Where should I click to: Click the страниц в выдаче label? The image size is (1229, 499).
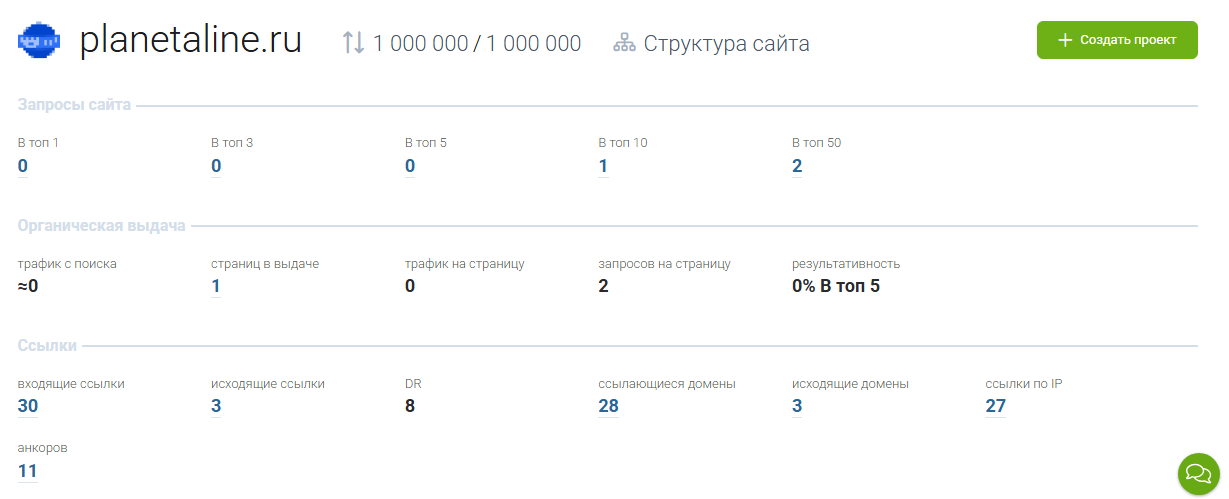click(265, 264)
